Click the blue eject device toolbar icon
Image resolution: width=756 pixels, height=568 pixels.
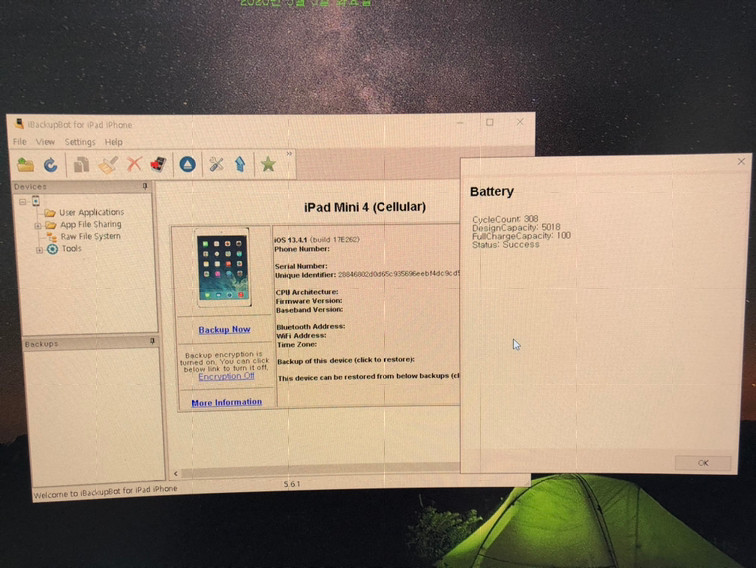(187, 165)
